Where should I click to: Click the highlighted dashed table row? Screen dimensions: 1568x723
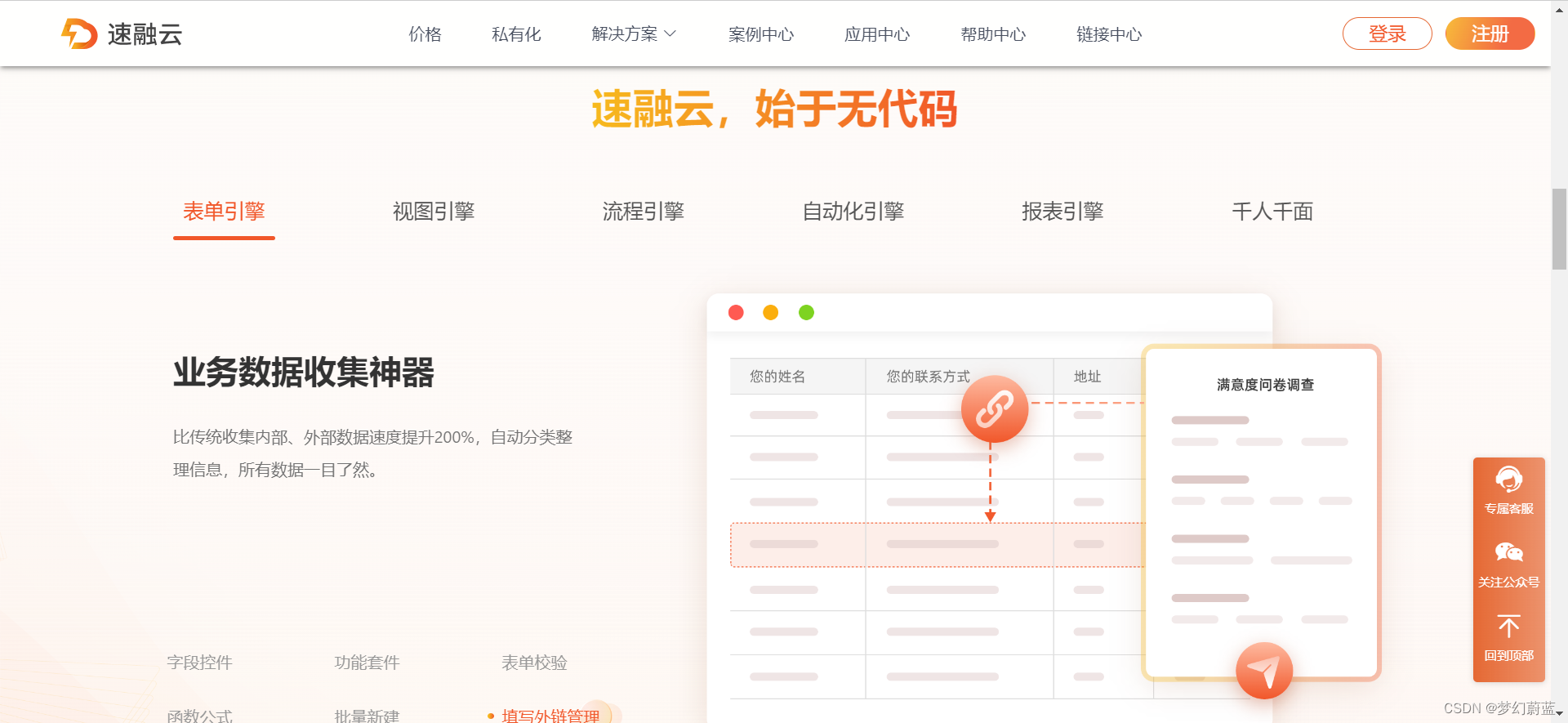[938, 545]
